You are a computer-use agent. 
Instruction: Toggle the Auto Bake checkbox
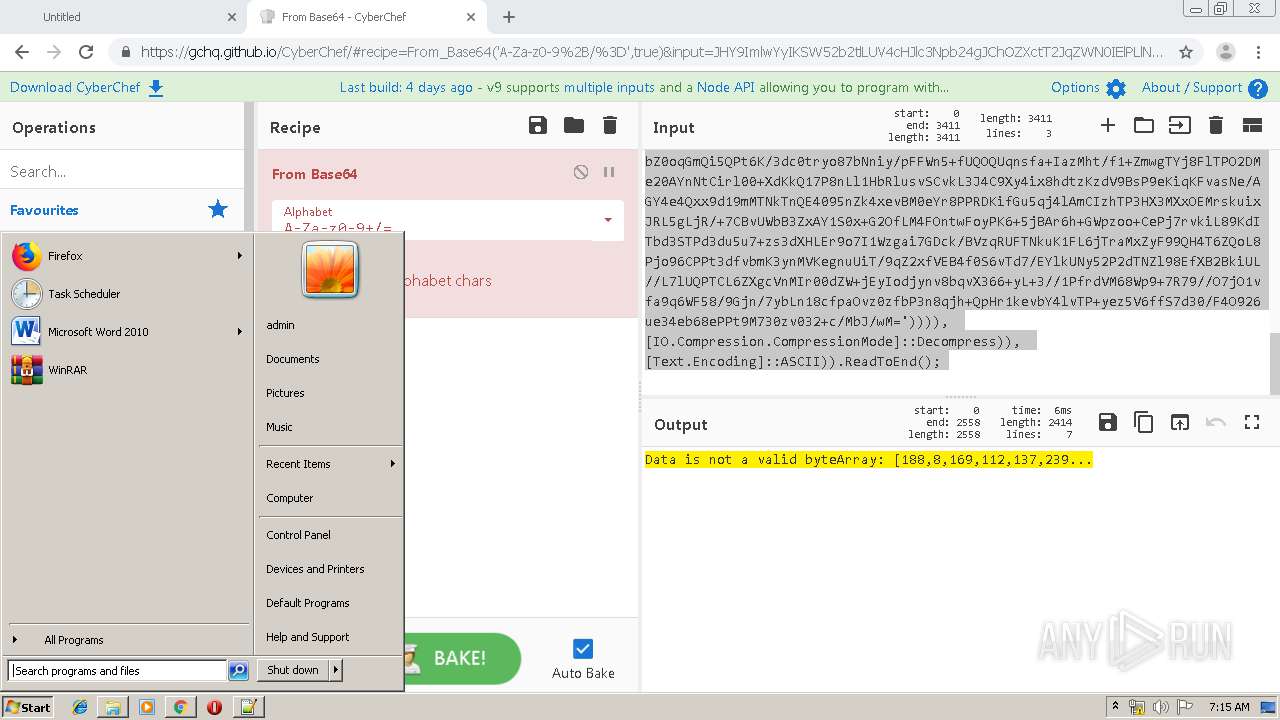(x=583, y=648)
